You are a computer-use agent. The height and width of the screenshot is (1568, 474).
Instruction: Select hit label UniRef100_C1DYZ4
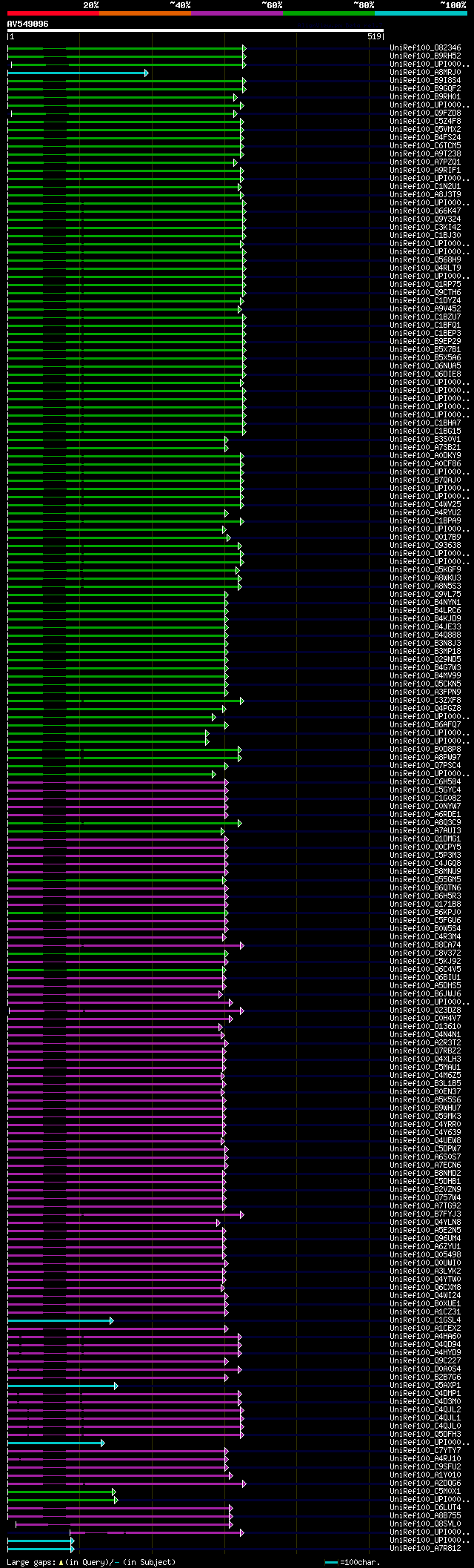click(425, 301)
